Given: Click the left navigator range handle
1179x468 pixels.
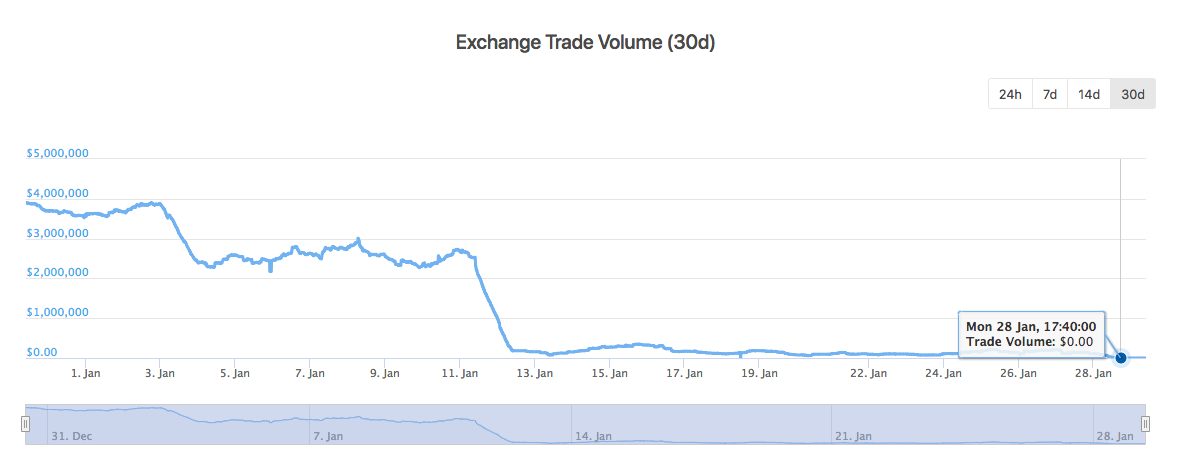Looking at the screenshot, I should tap(26, 424).
